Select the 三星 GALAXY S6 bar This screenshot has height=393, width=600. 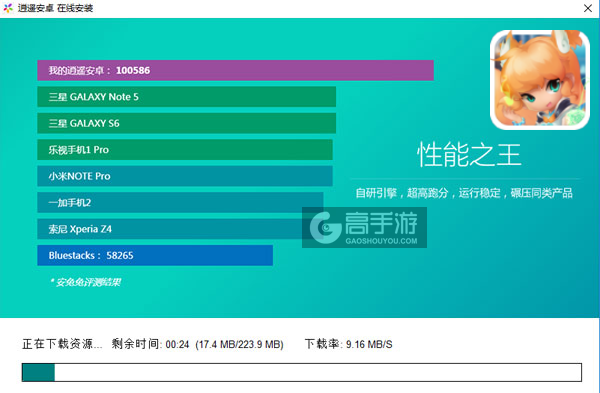186,123
